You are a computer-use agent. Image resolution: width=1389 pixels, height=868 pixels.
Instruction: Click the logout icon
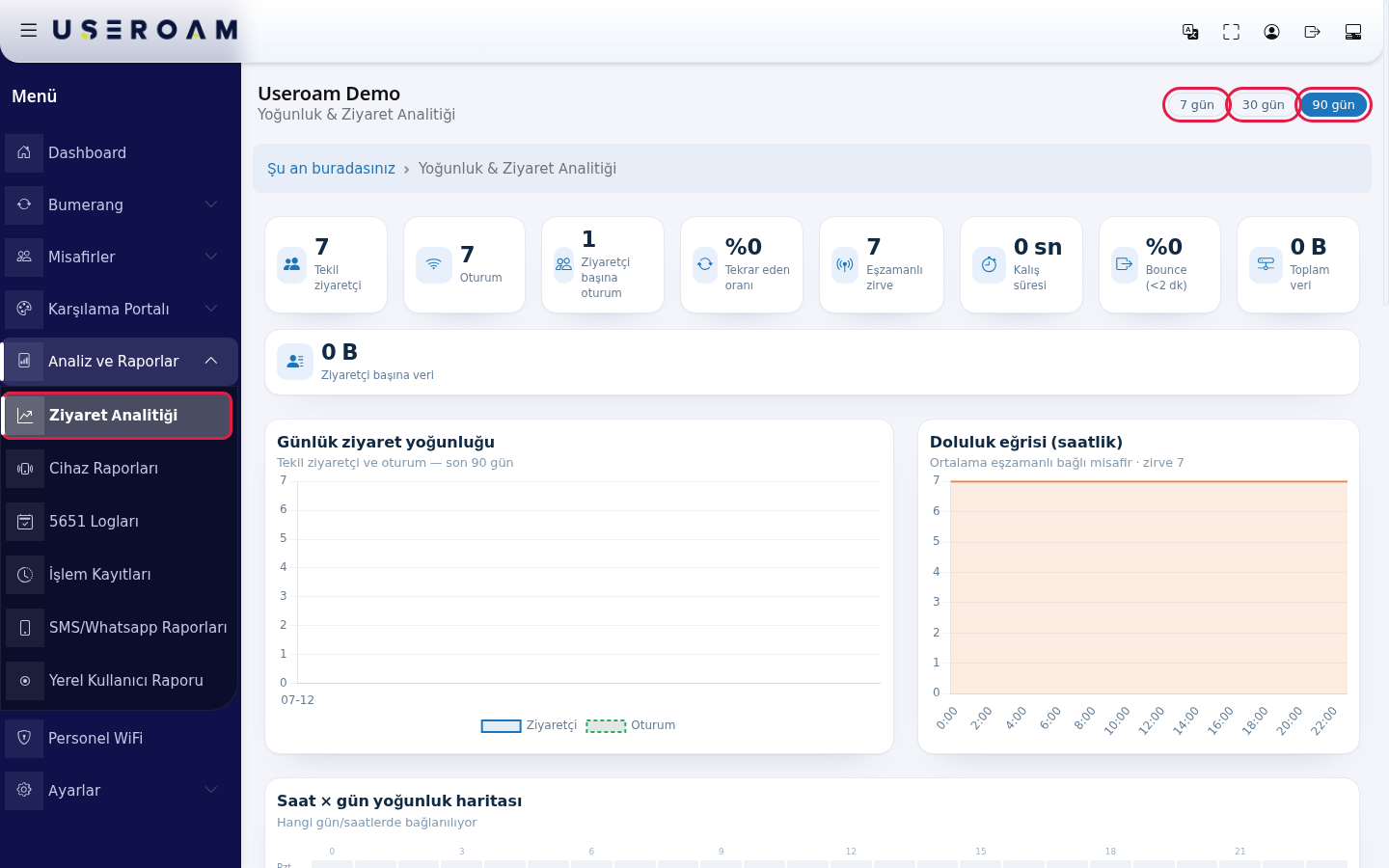[1312, 32]
